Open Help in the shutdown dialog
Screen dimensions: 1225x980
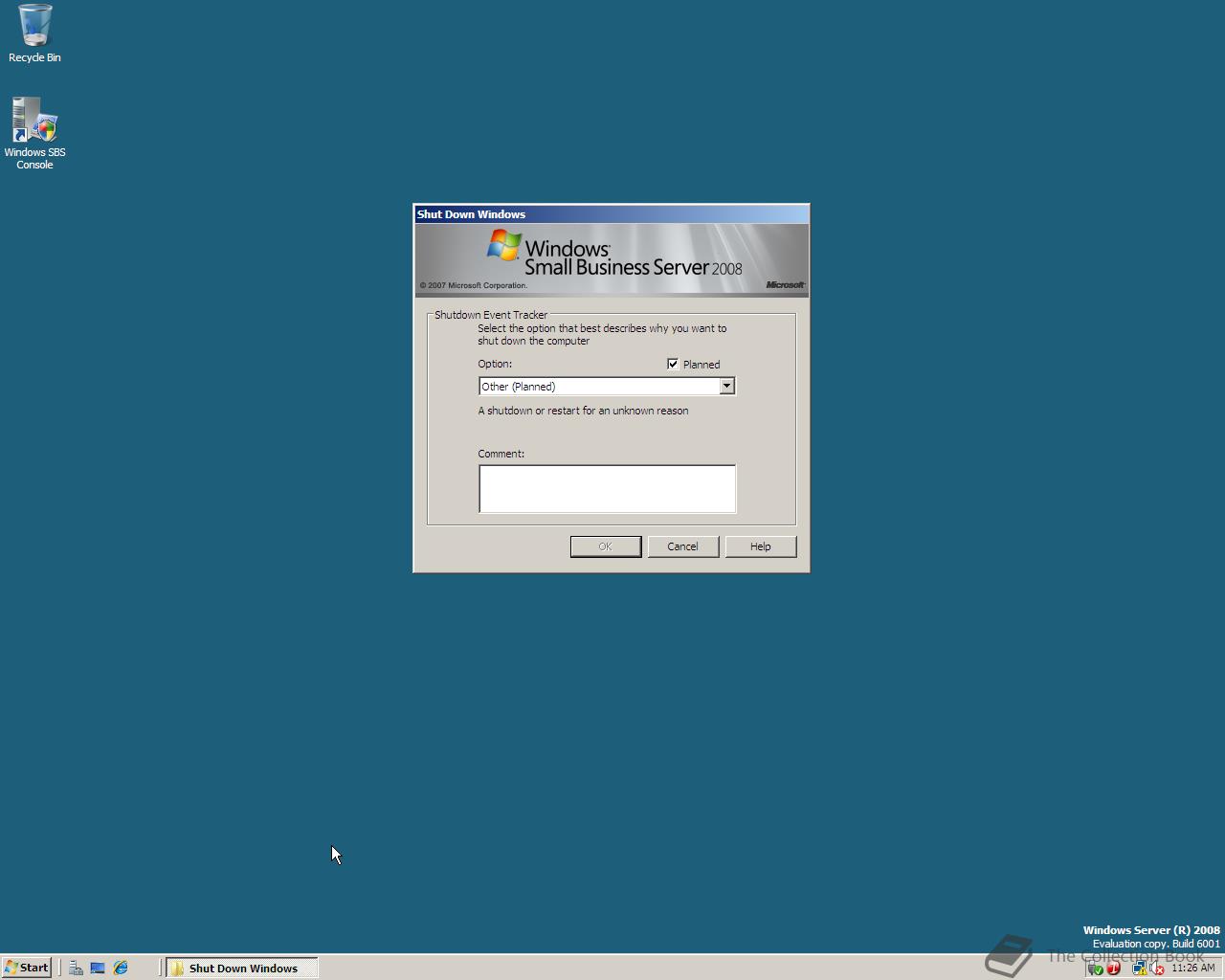760,546
